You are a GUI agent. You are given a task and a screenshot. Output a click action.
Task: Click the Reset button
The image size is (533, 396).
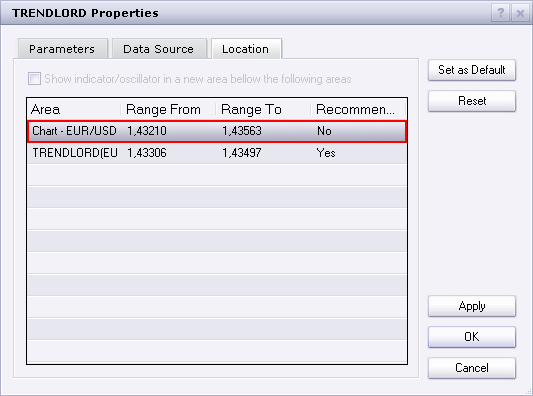pos(472,101)
